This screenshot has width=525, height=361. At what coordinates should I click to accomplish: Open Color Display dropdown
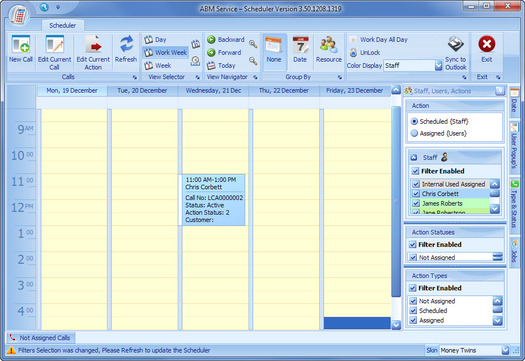tap(438, 66)
